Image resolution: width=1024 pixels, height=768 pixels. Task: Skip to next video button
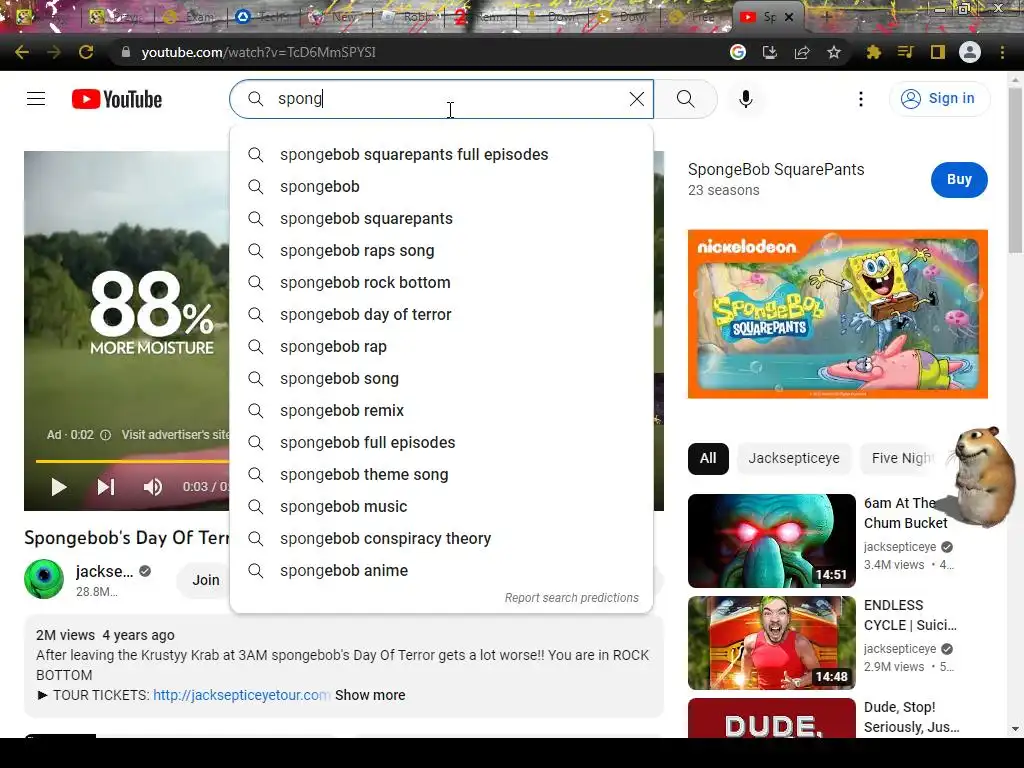[x=106, y=487]
